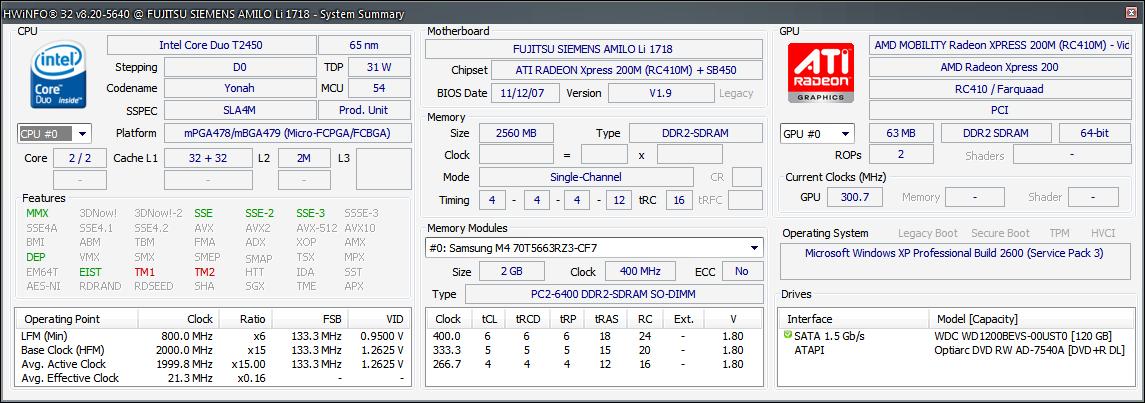Click the ECC No field
Viewport: 1145px width, 403px height.
point(743,272)
